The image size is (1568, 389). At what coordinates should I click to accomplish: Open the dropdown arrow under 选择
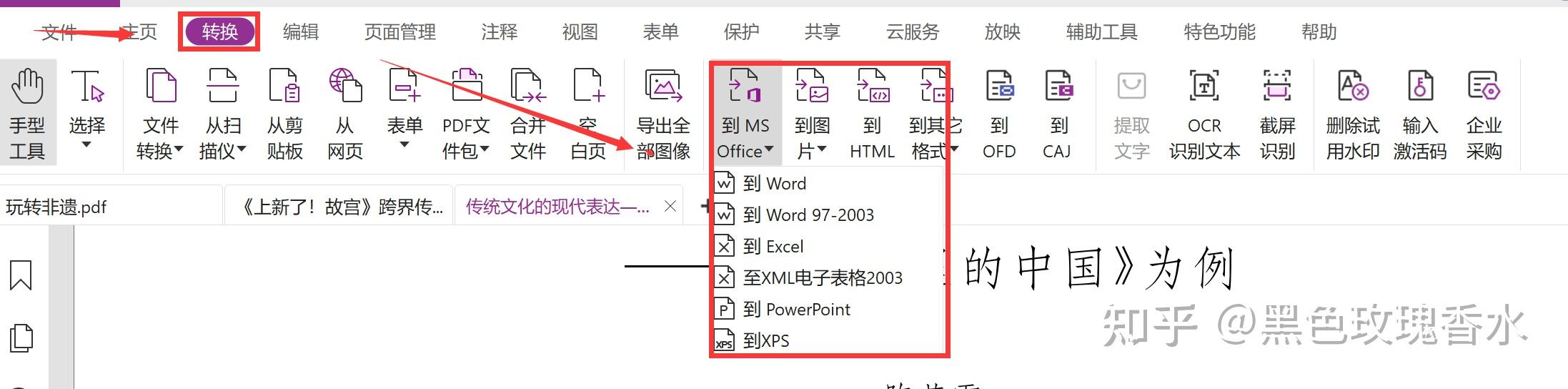[86, 145]
